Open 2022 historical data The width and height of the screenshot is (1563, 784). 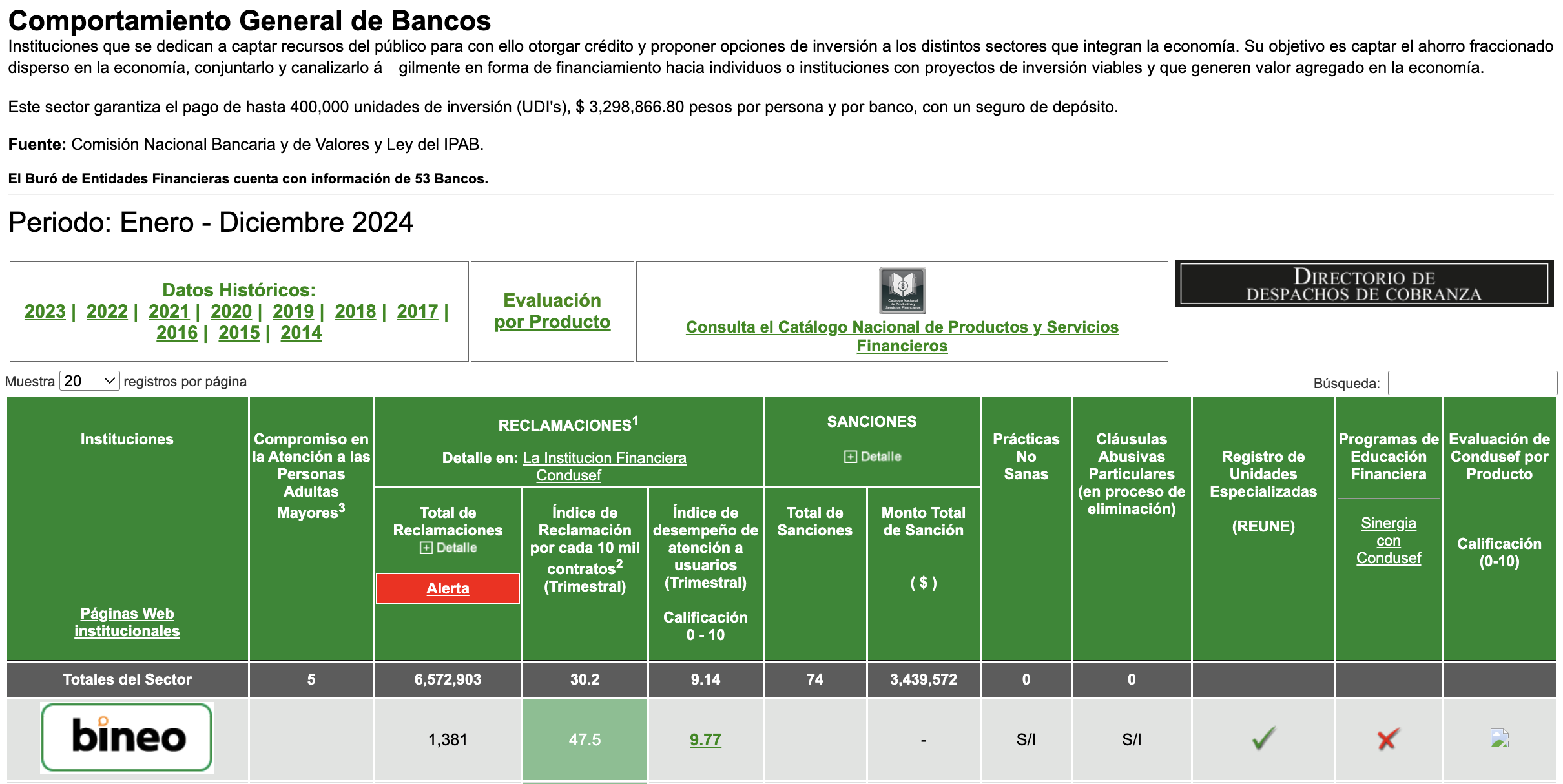tap(107, 311)
